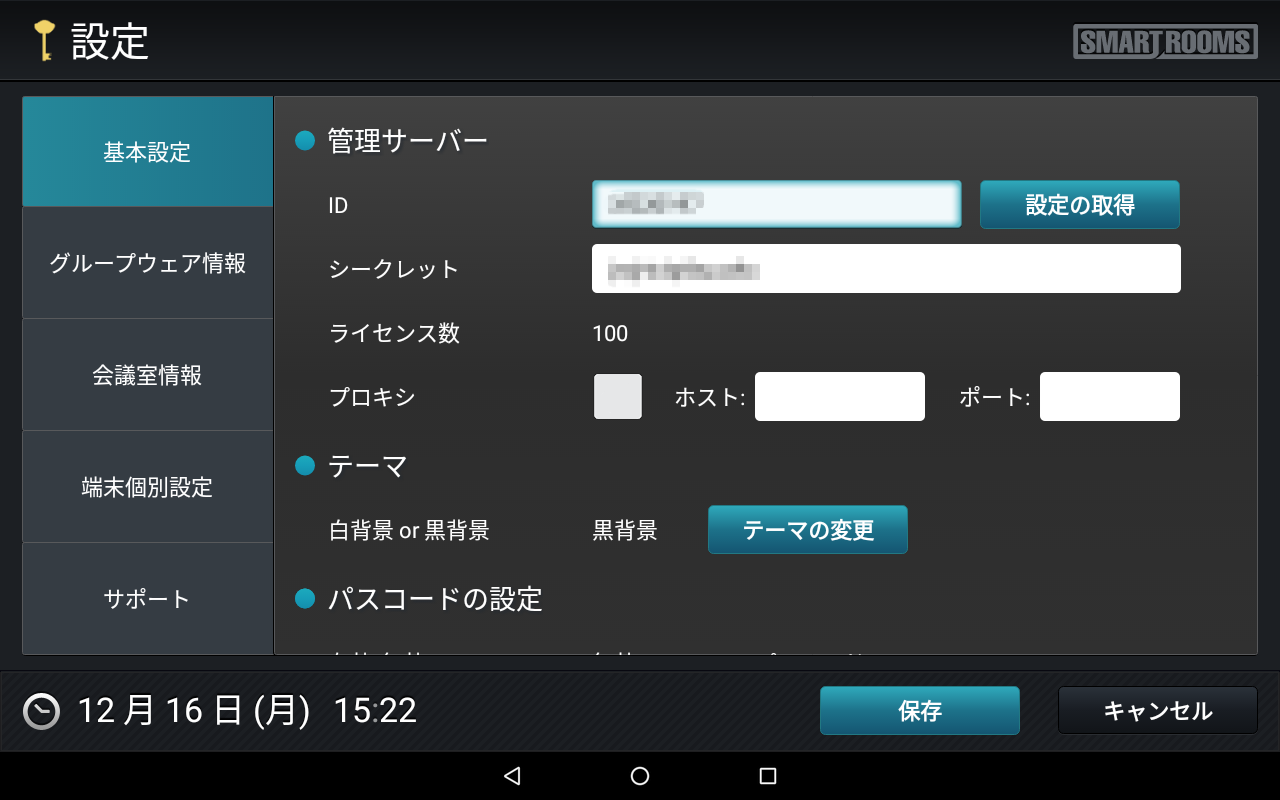Viewport: 1280px width, 800px height.
Task: Tap the Android home circle button
Action: 640,776
